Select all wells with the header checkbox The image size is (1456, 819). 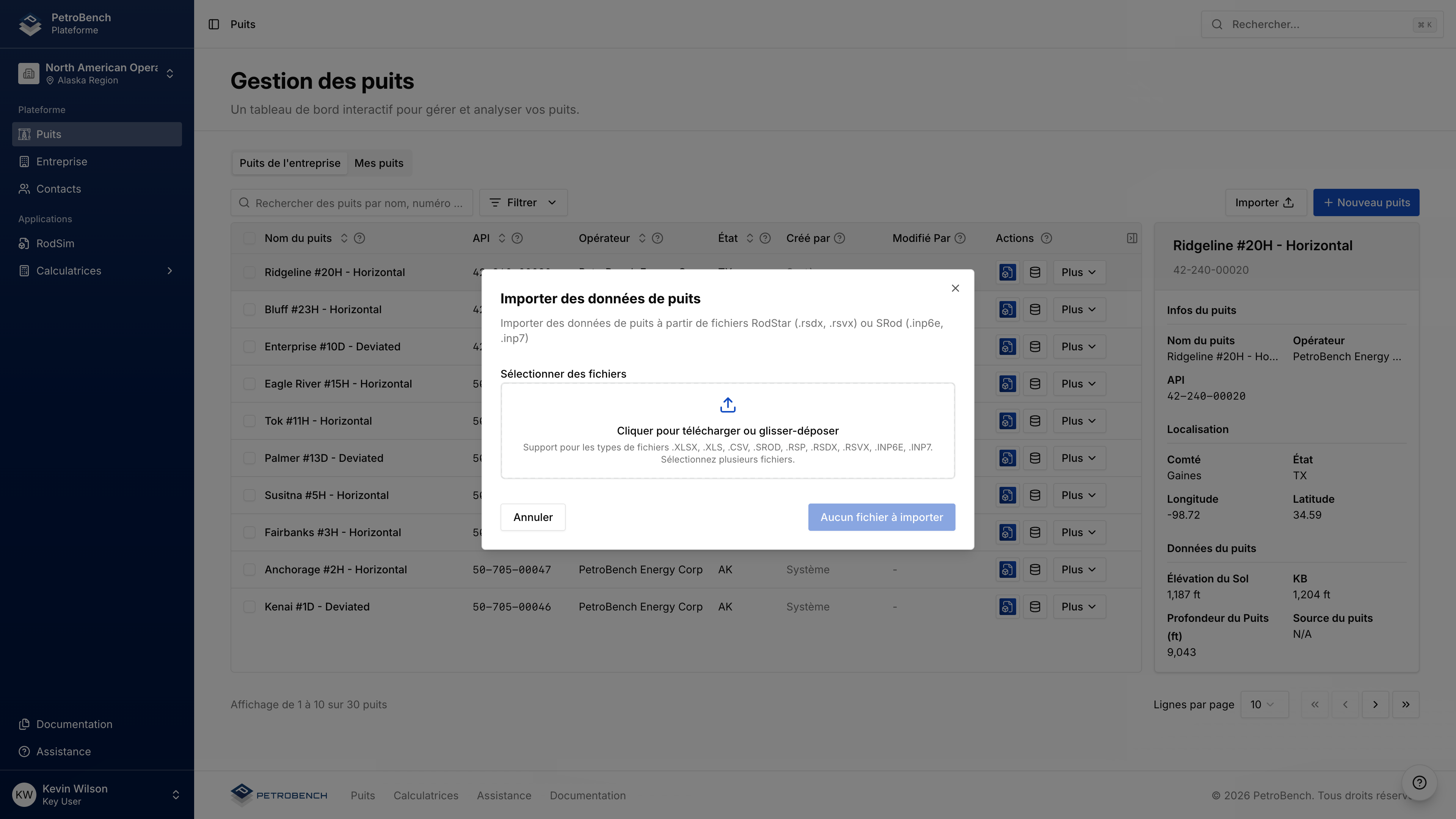tap(249, 238)
